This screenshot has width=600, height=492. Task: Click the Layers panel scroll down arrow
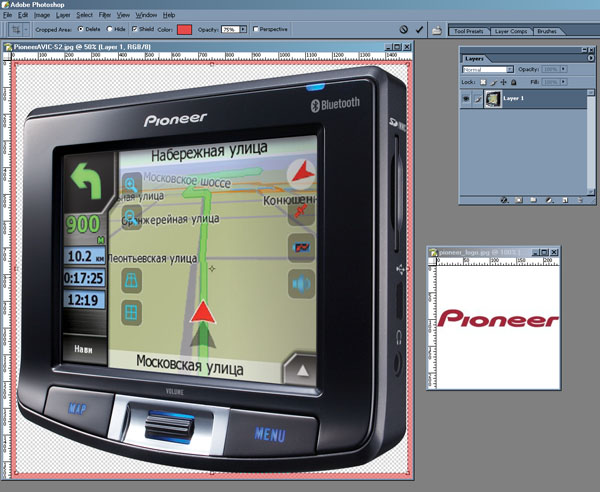(x=591, y=192)
